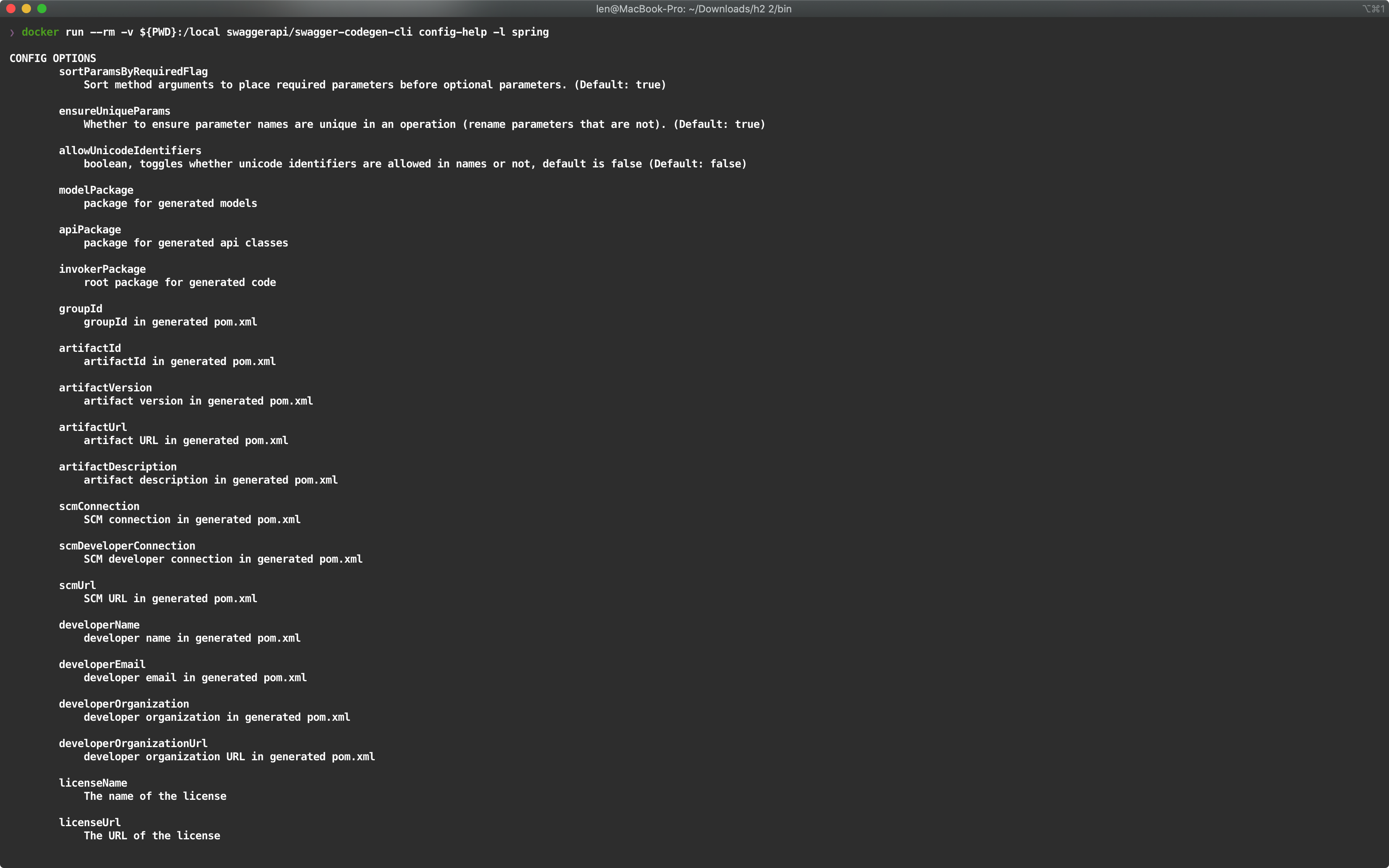Click the licenseUrl option name
1389x868 pixels.
pyautogui.click(x=90, y=823)
